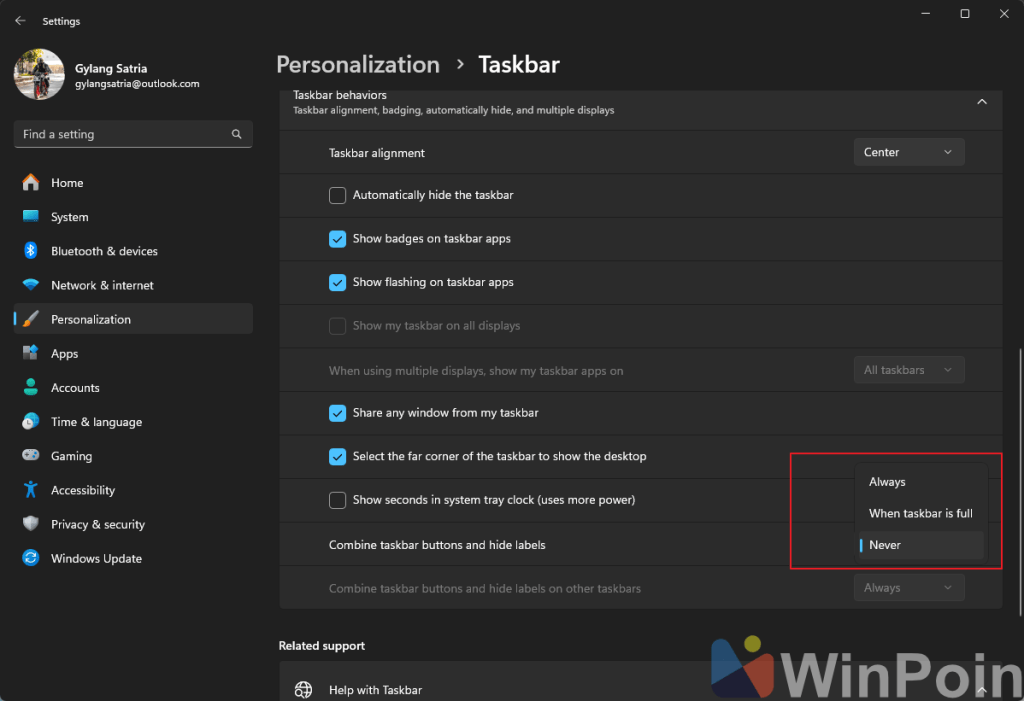1024x701 pixels.
Task: Open Bluetooth & devices icon
Action: pyautogui.click(x=31, y=251)
